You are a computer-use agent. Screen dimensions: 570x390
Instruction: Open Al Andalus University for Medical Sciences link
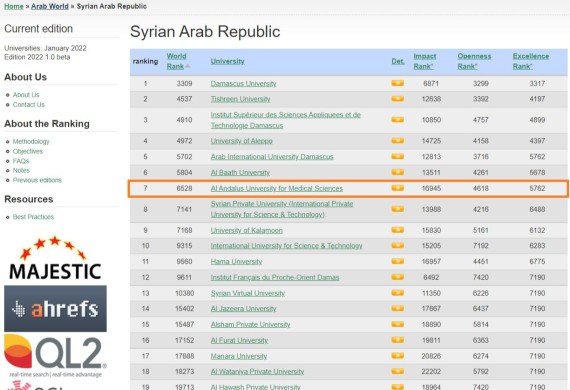[x=277, y=188]
